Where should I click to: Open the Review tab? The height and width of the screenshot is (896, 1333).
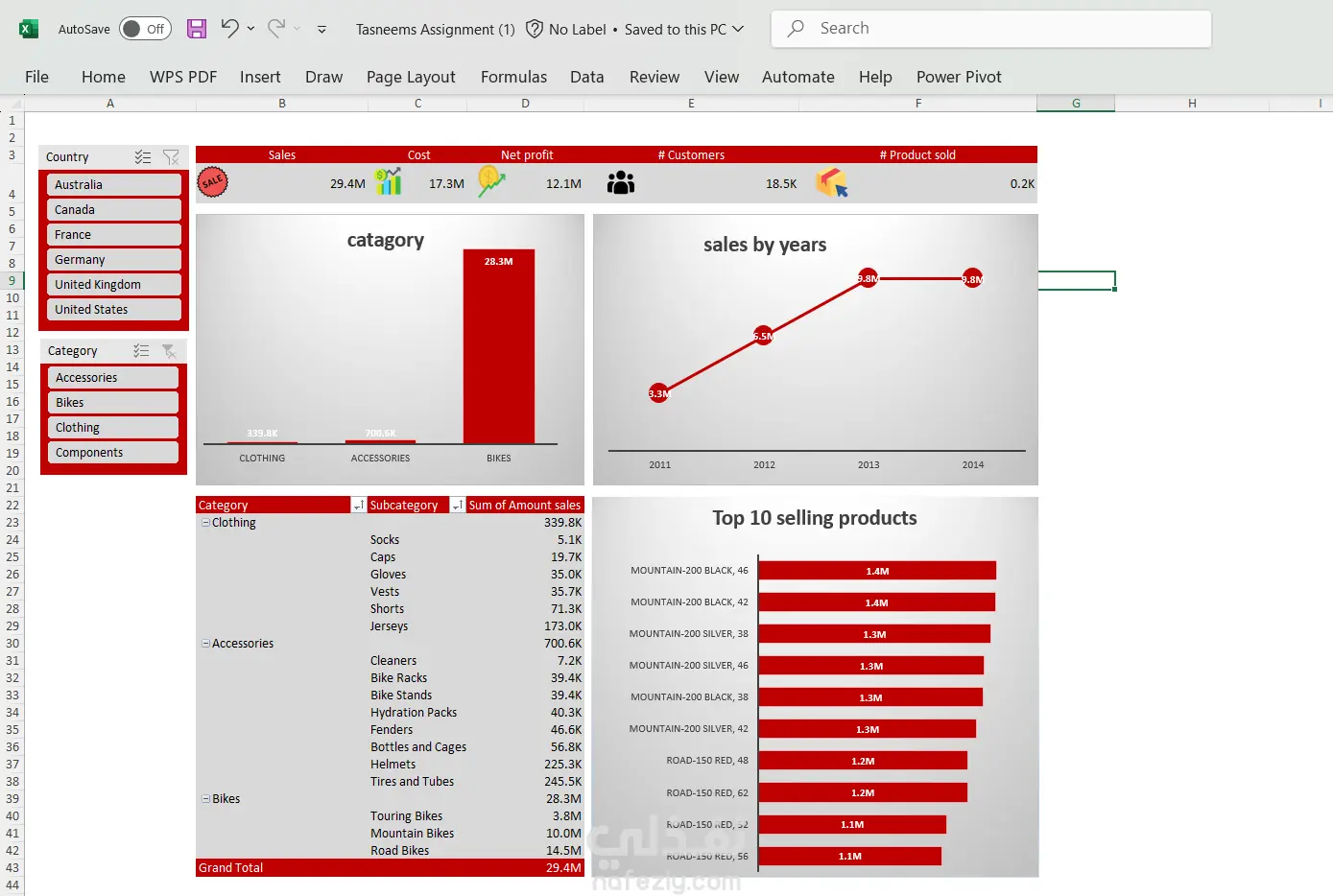coord(655,77)
